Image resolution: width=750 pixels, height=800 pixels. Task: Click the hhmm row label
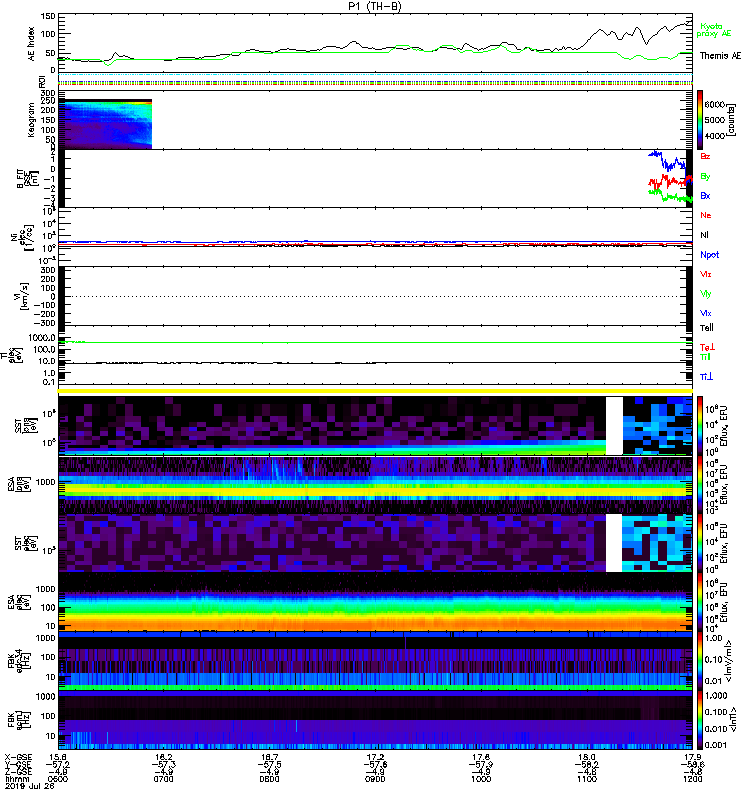coord(16,779)
